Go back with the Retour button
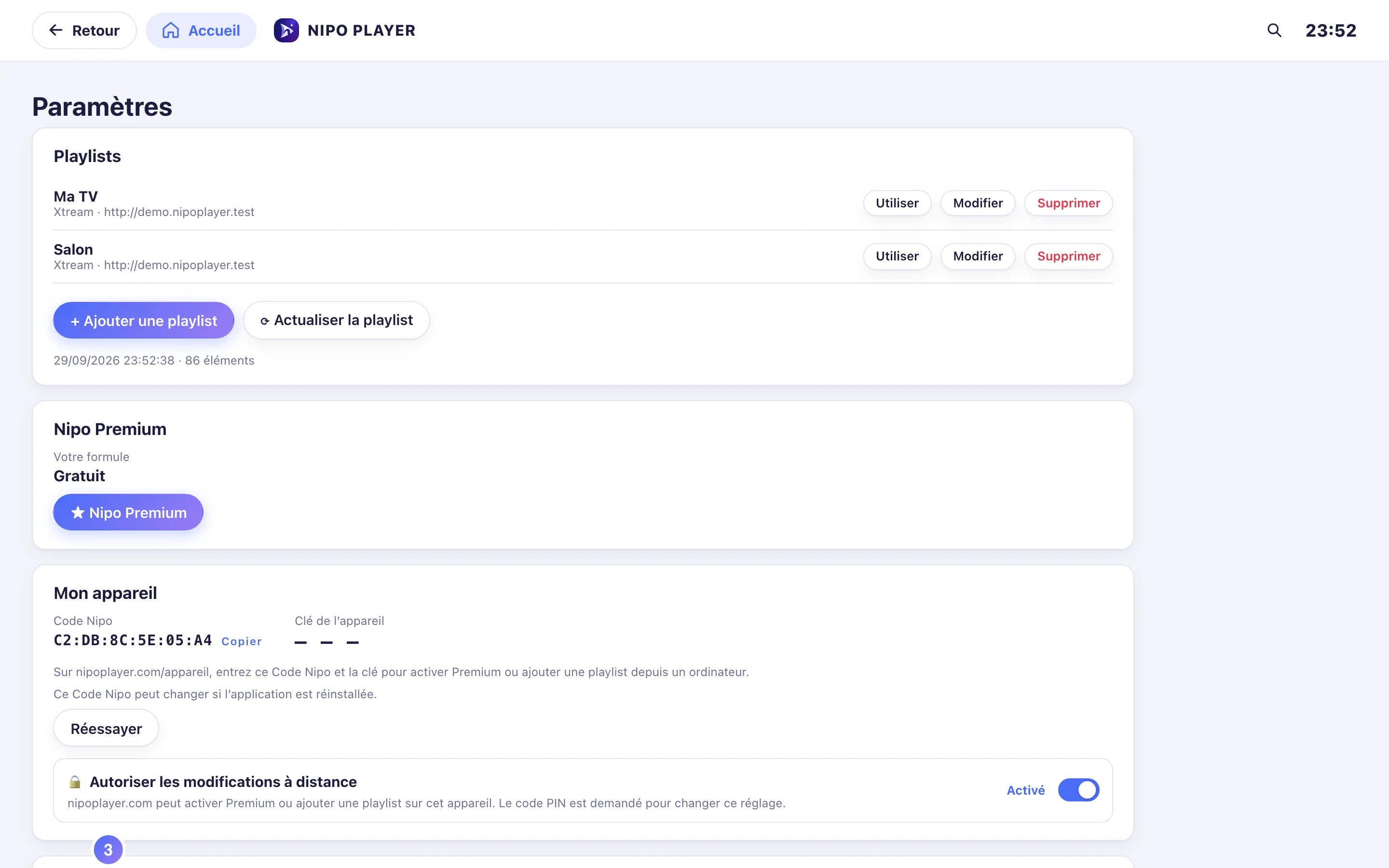This screenshot has height=868, width=1389. coord(84,30)
